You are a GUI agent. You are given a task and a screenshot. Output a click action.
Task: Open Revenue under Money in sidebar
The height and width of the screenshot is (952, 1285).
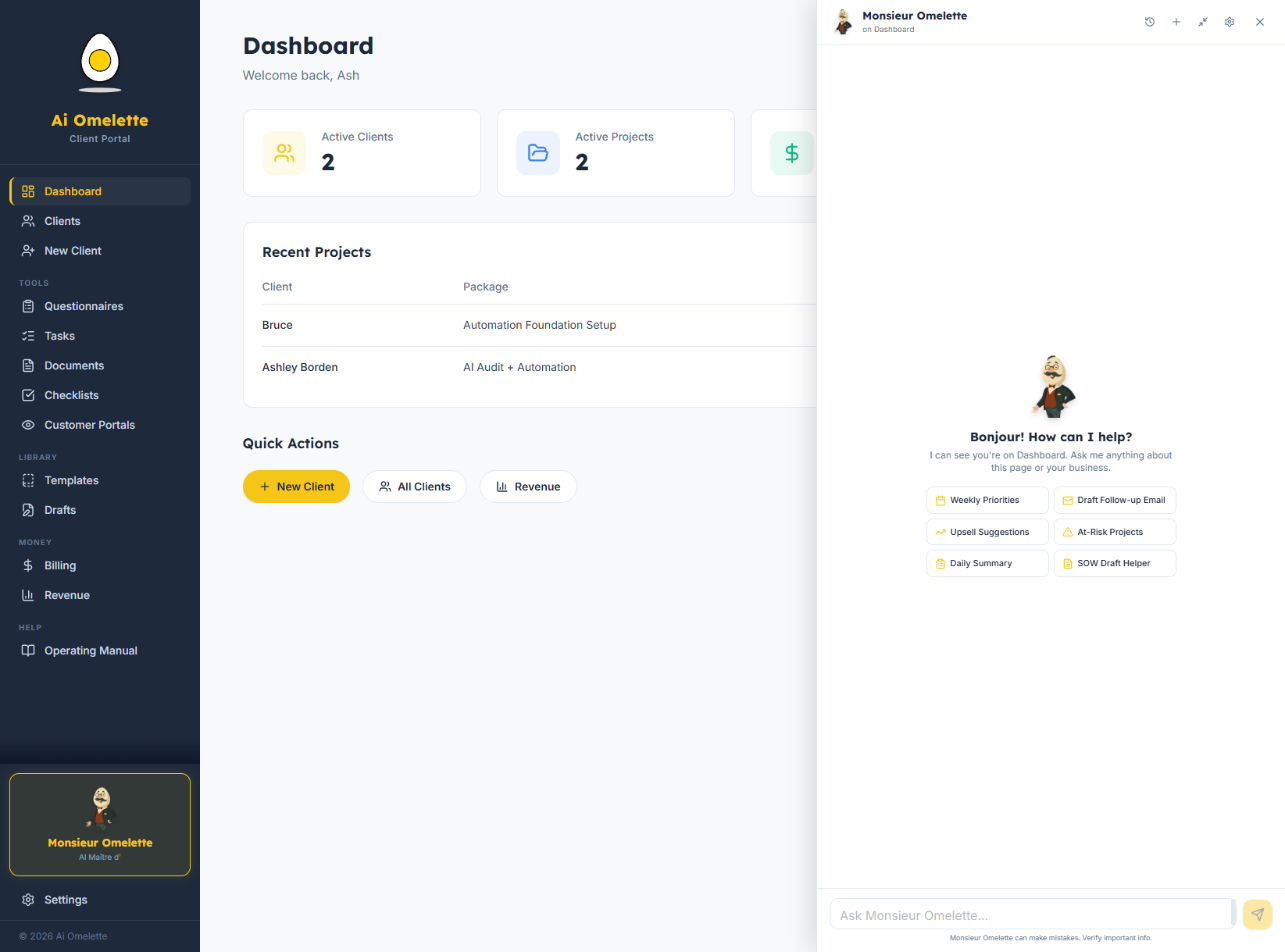point(100,595)
